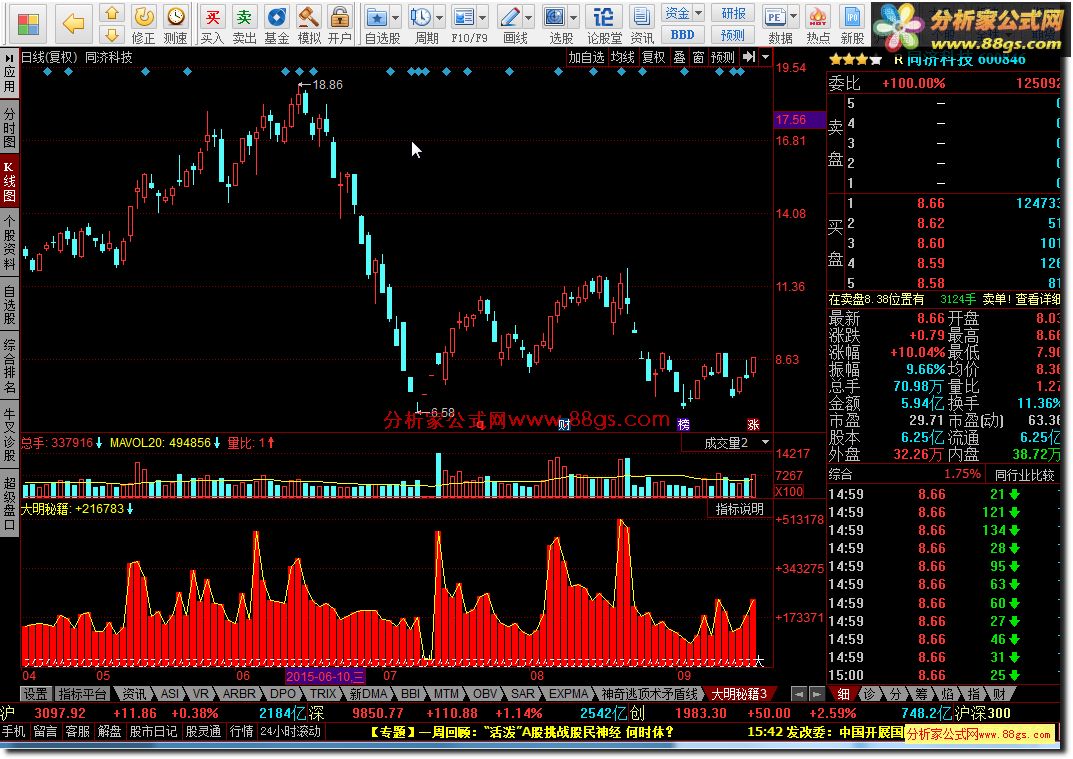Click the yellow up arrow button

(x=112, y=13)
